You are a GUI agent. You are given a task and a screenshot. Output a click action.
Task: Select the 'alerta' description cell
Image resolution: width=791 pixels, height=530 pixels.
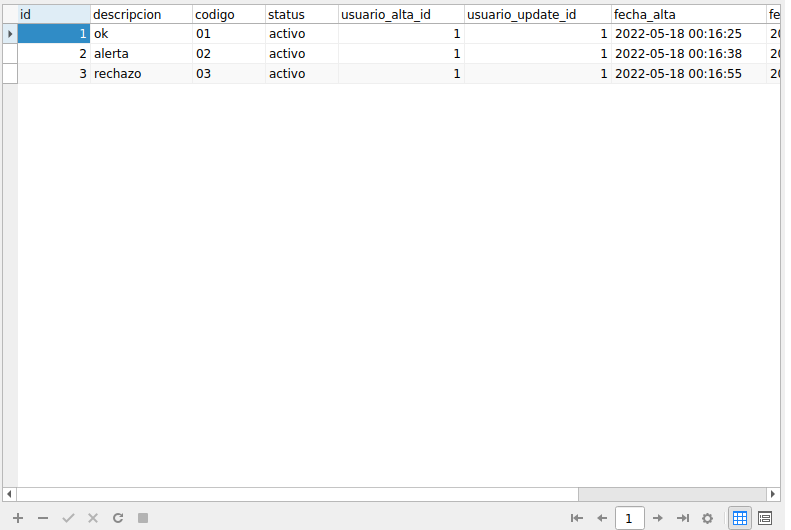(141, 54)
